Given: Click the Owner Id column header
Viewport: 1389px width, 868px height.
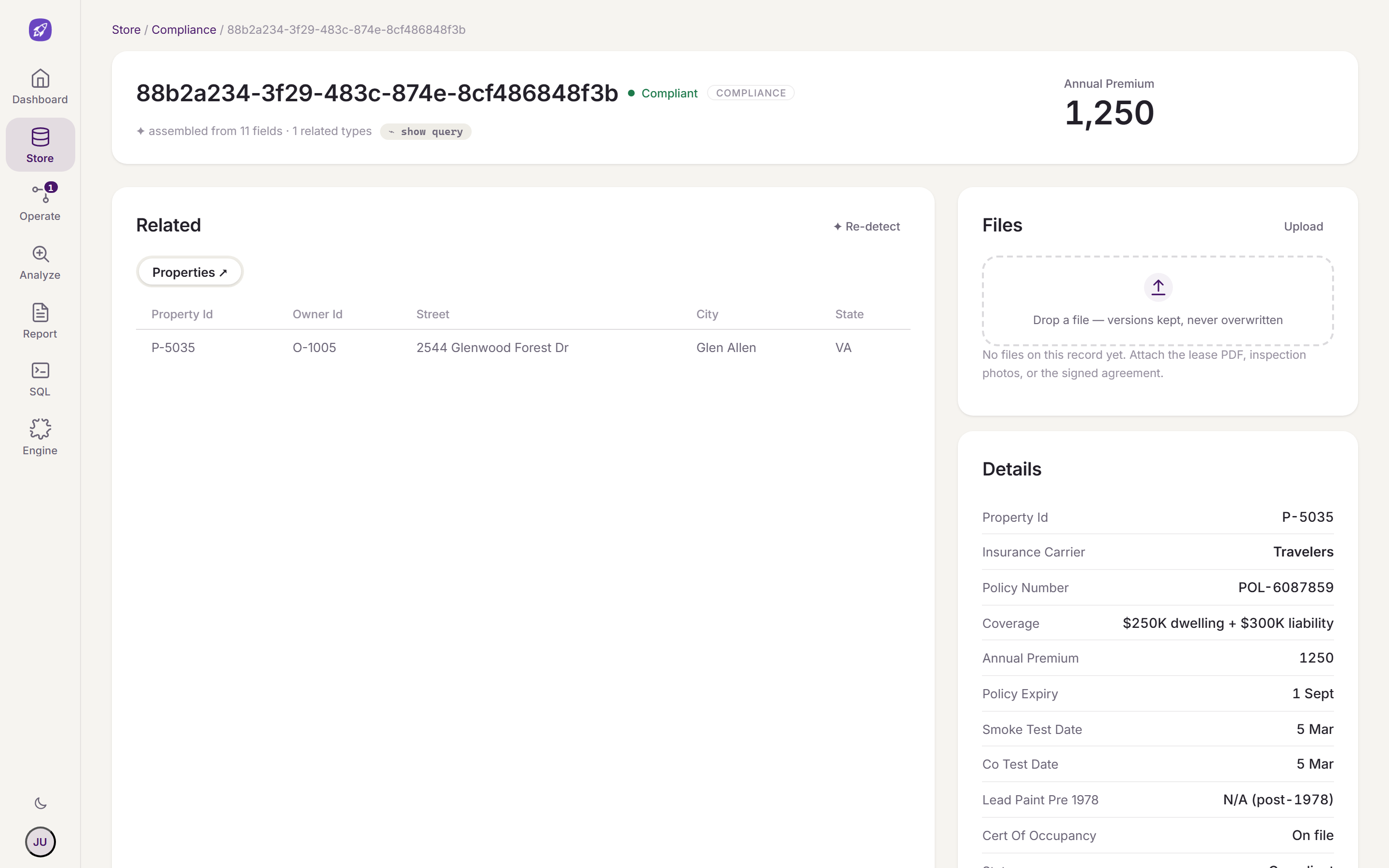Looking at the screenshot, I should (317, 314).
